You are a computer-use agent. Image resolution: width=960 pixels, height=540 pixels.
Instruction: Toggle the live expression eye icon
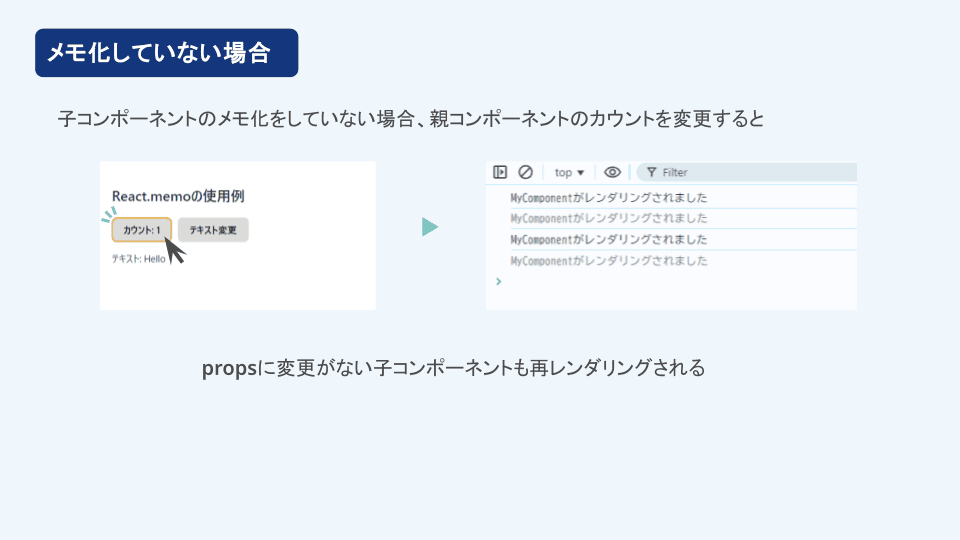[x=612, y=172]
